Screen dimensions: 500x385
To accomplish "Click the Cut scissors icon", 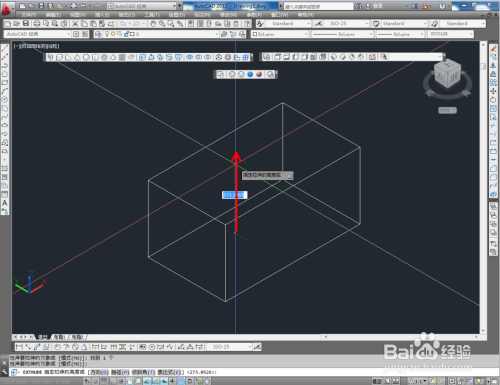I will point(75,24).
